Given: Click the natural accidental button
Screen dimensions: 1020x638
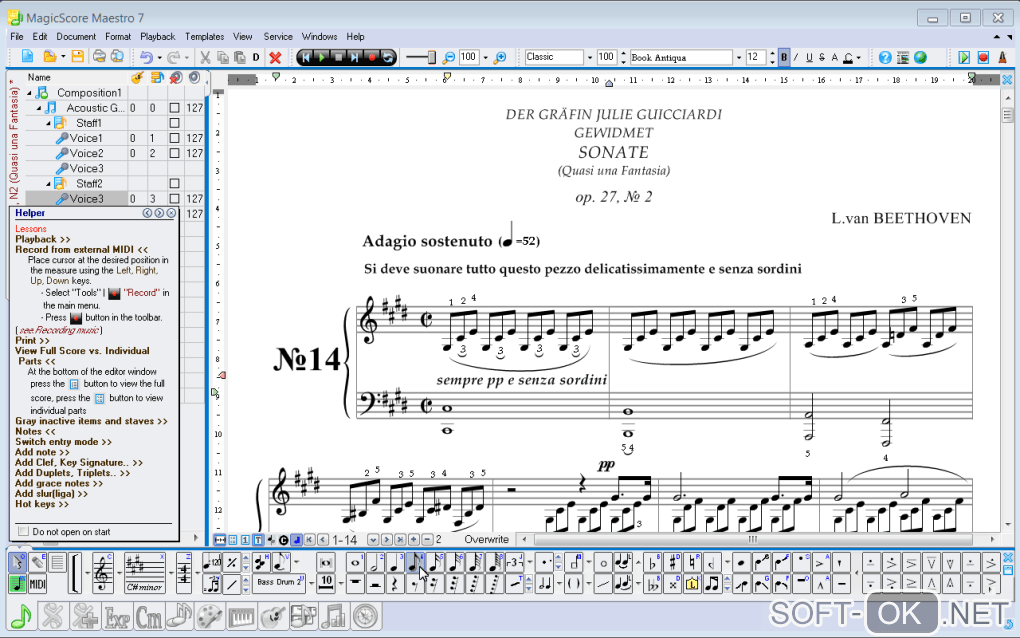Looking at the screenshot, I should [693, 563].
